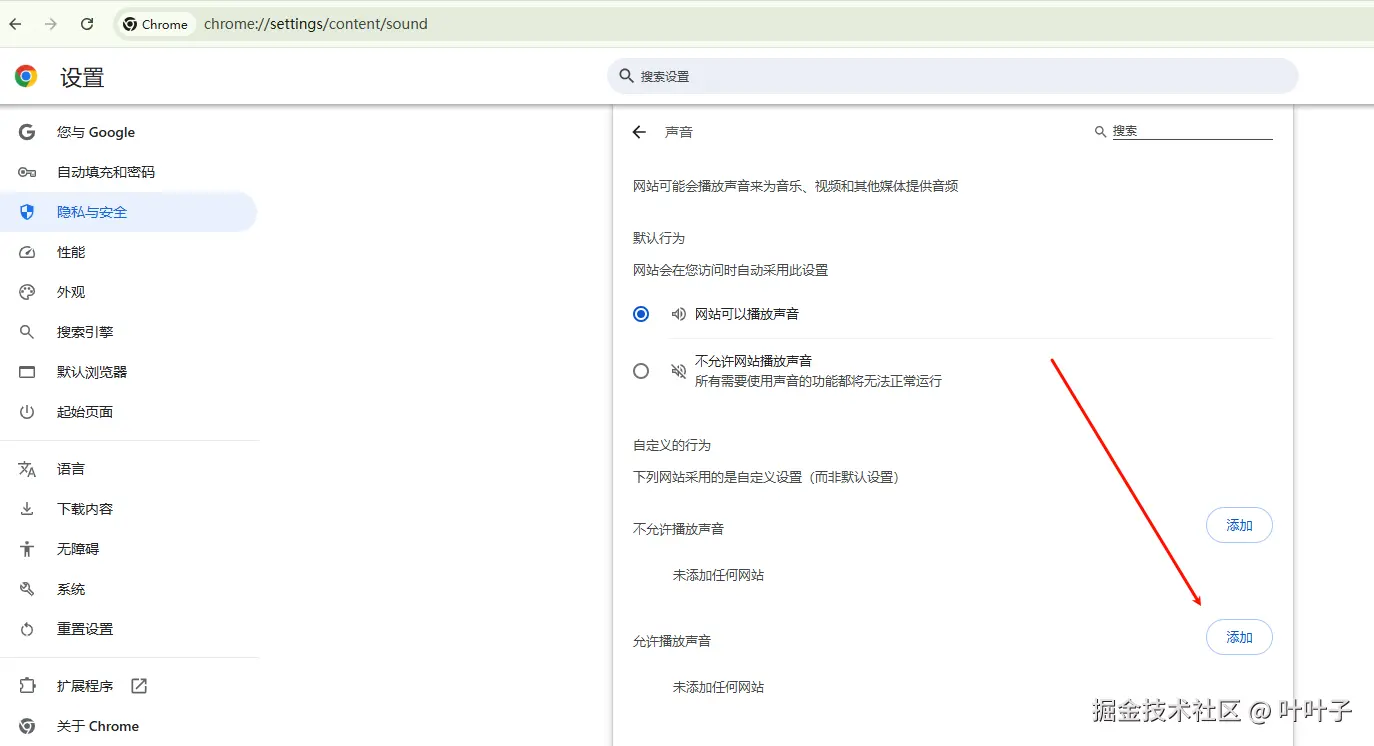Click 添加 button for 不允许播放声音
The width and height of the screenshot is (1374, 746).
tap(1239, 525)
